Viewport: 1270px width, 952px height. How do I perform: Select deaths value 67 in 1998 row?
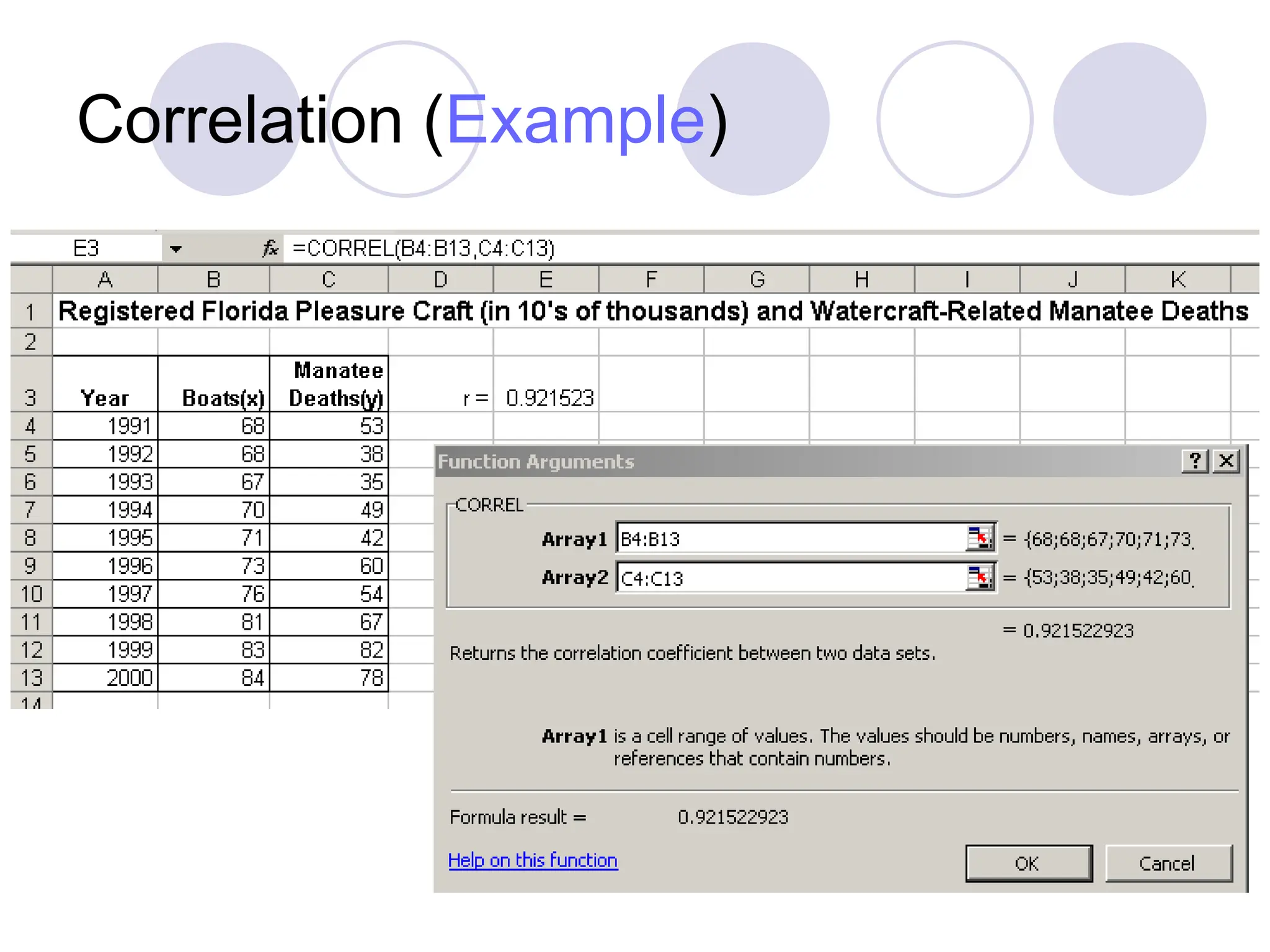click(x=329, y=622)
